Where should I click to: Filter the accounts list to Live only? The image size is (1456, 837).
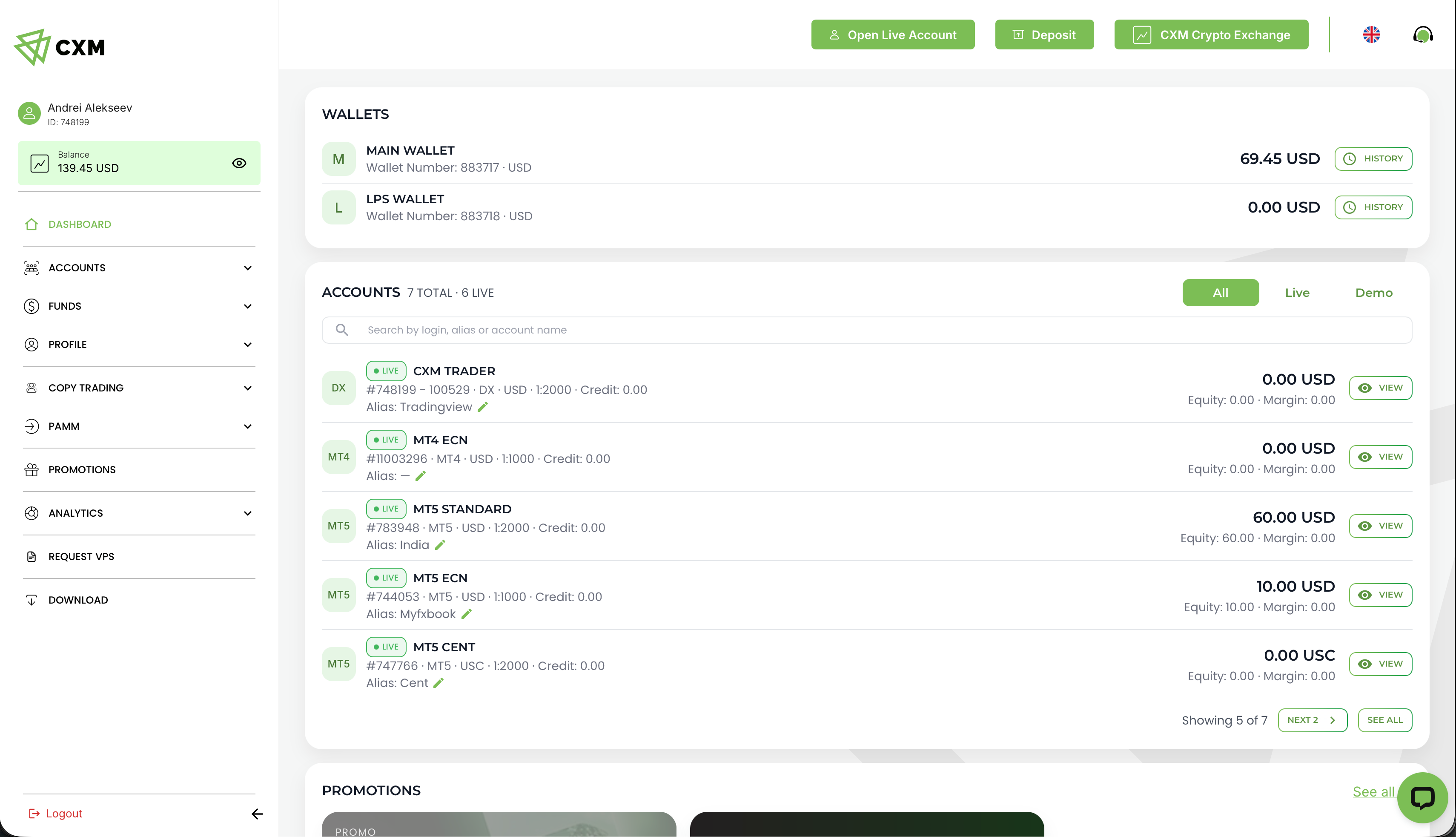[x=1297, y=293]
